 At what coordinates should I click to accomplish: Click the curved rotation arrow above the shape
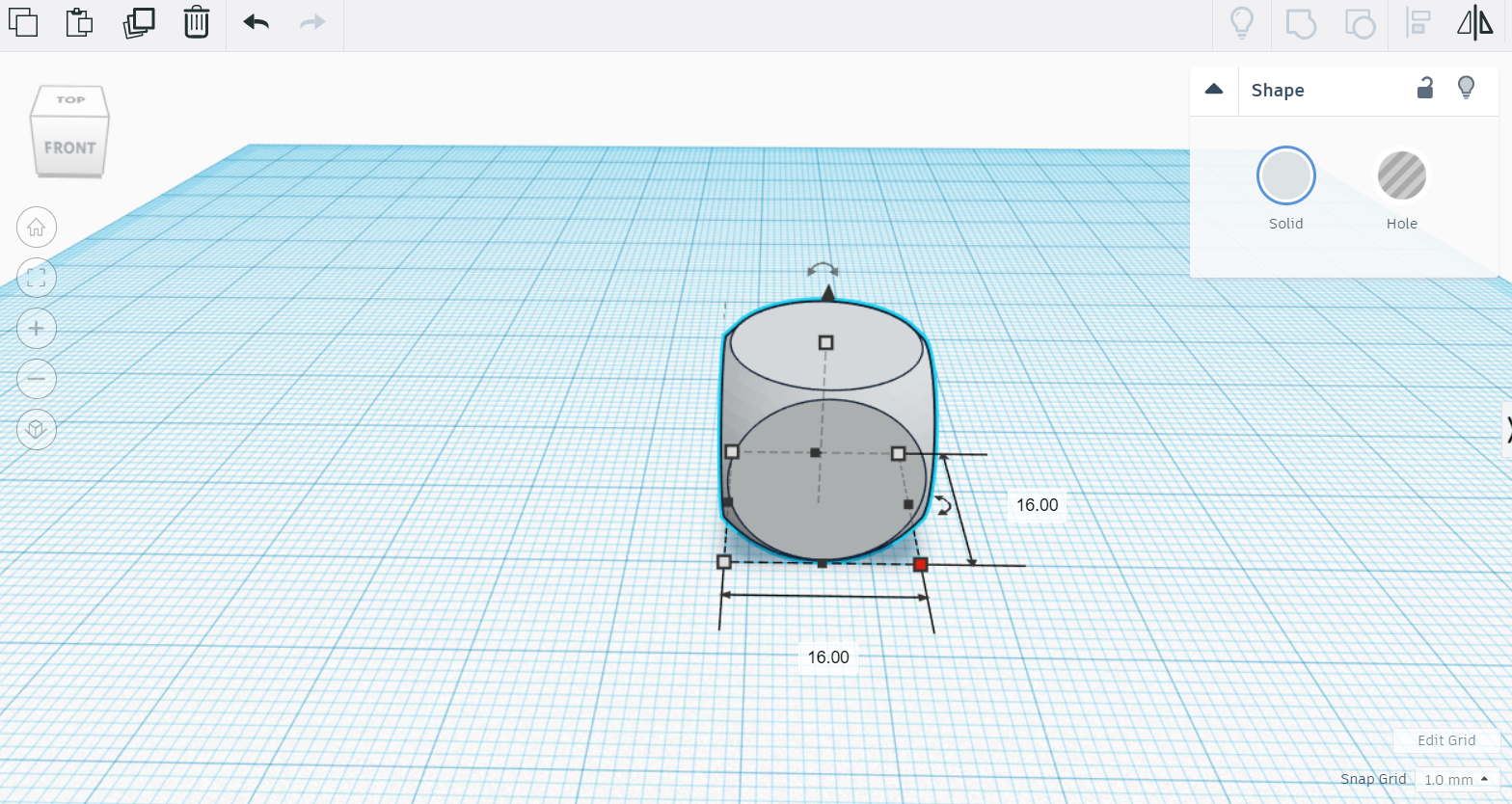point(823,269)
